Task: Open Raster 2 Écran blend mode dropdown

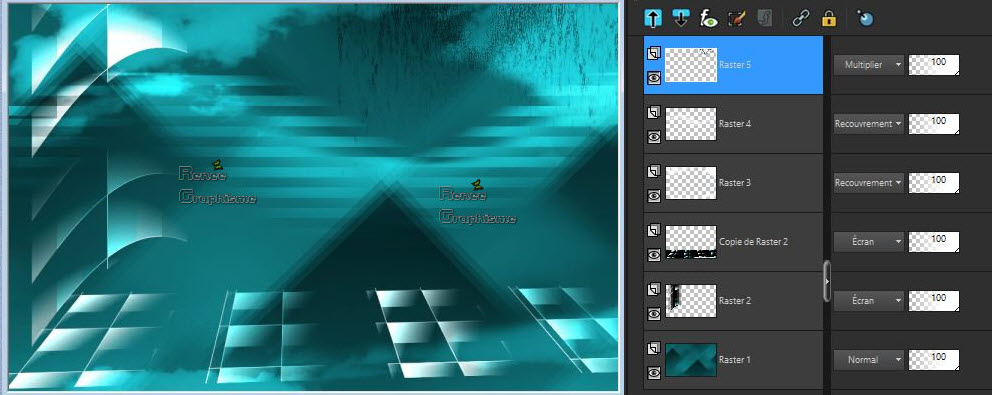Action: click(x=868, y=301)
